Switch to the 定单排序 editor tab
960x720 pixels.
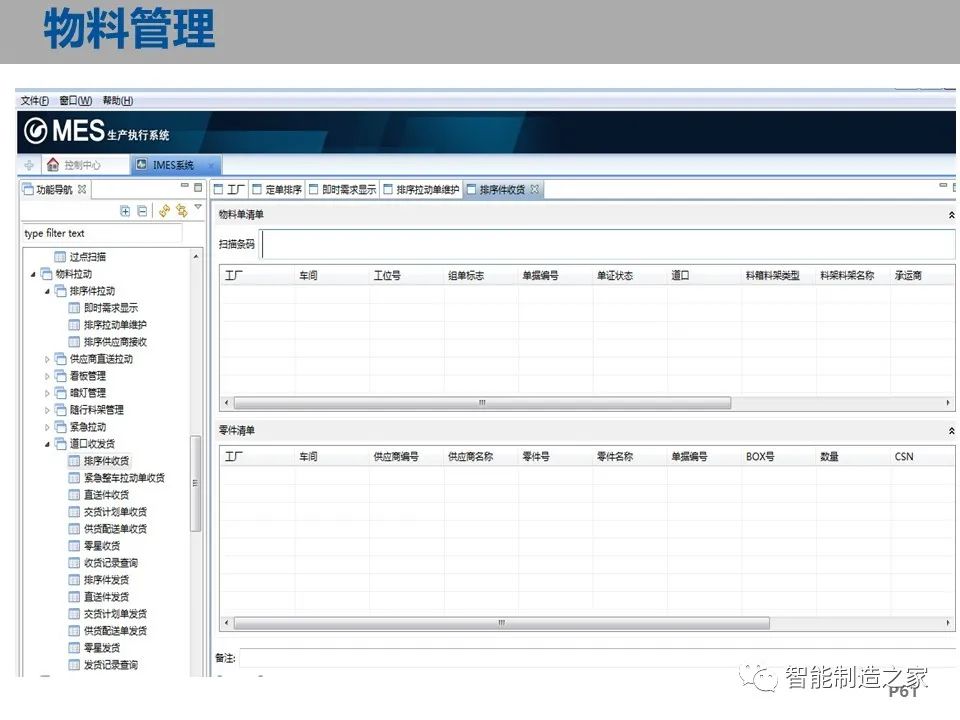pos(277,190)
